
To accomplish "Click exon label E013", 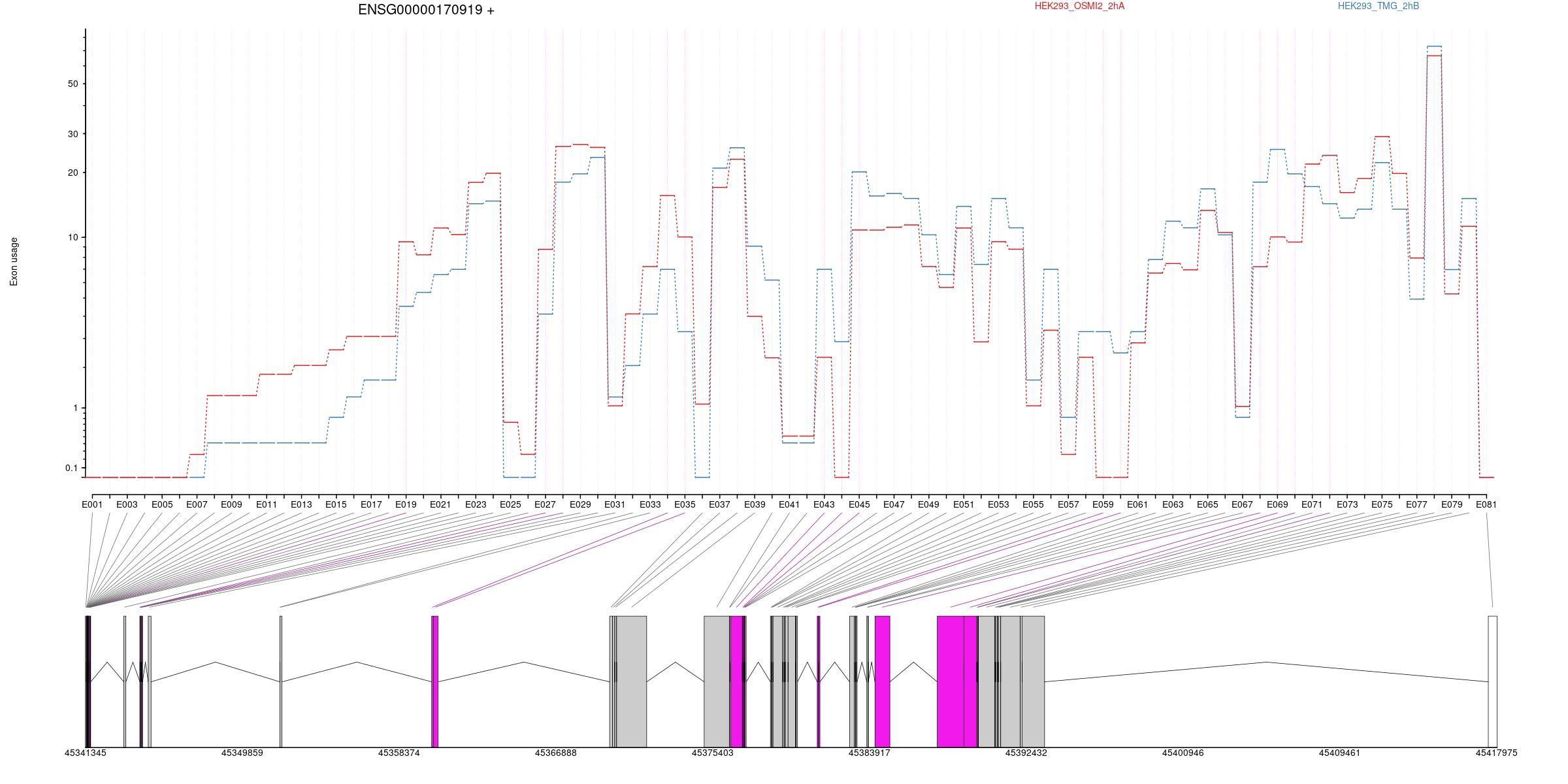I will [x=301, y=504].
